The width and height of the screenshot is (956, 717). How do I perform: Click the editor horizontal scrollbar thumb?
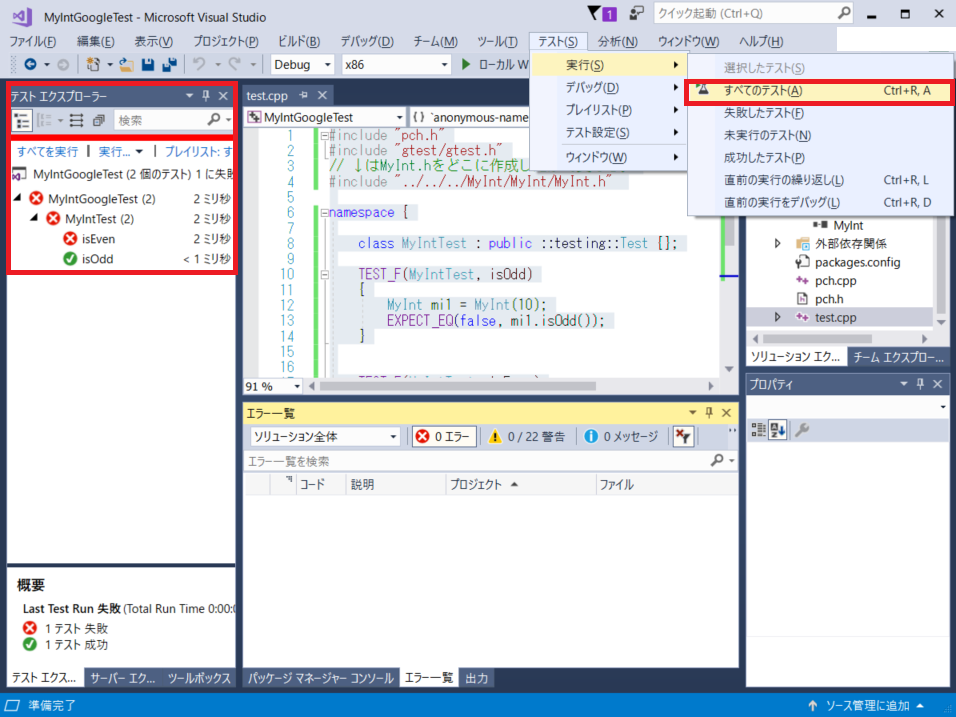pyautogui.click(x=457, y=386)
